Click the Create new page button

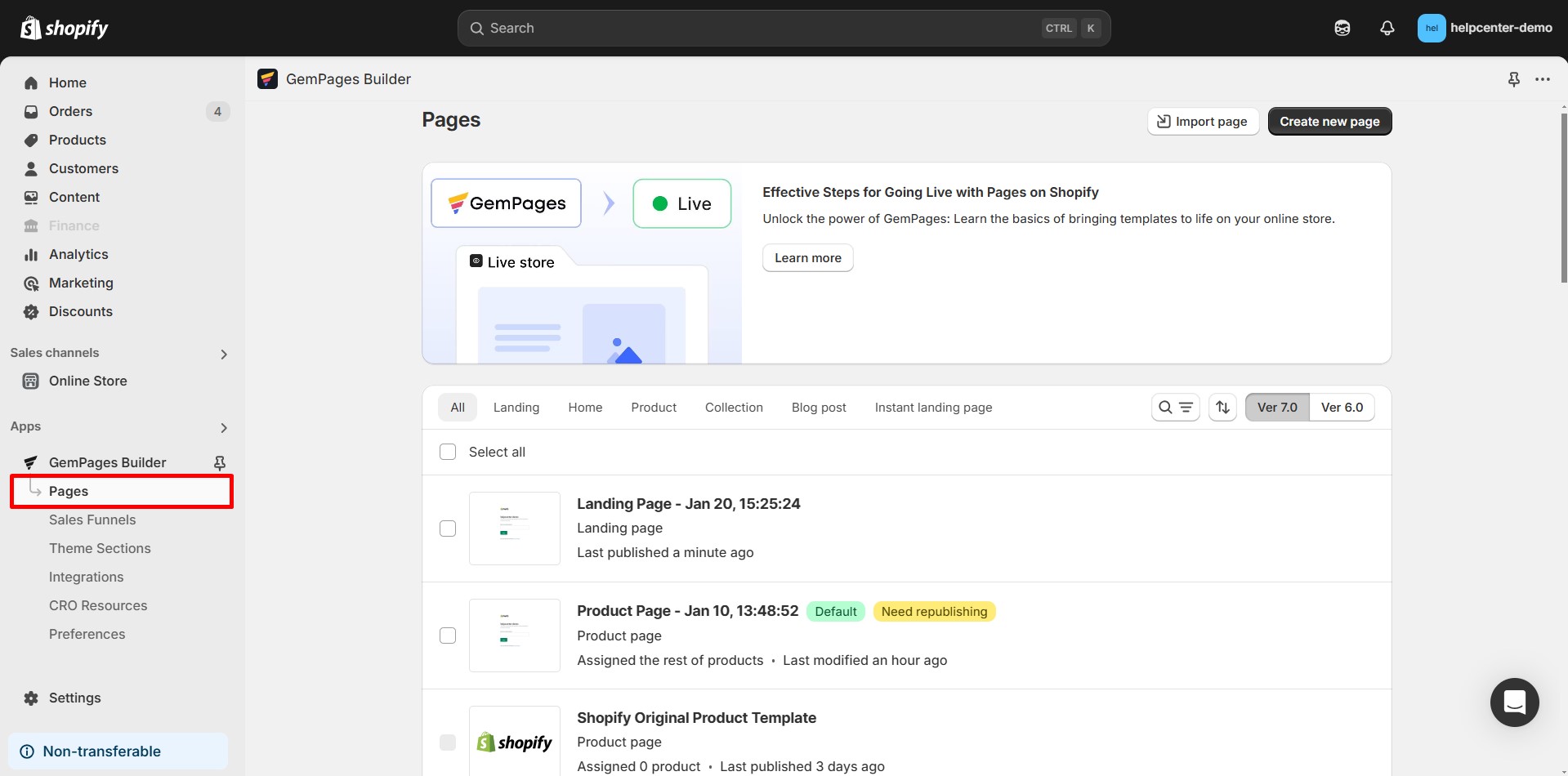pos(1329,121)
